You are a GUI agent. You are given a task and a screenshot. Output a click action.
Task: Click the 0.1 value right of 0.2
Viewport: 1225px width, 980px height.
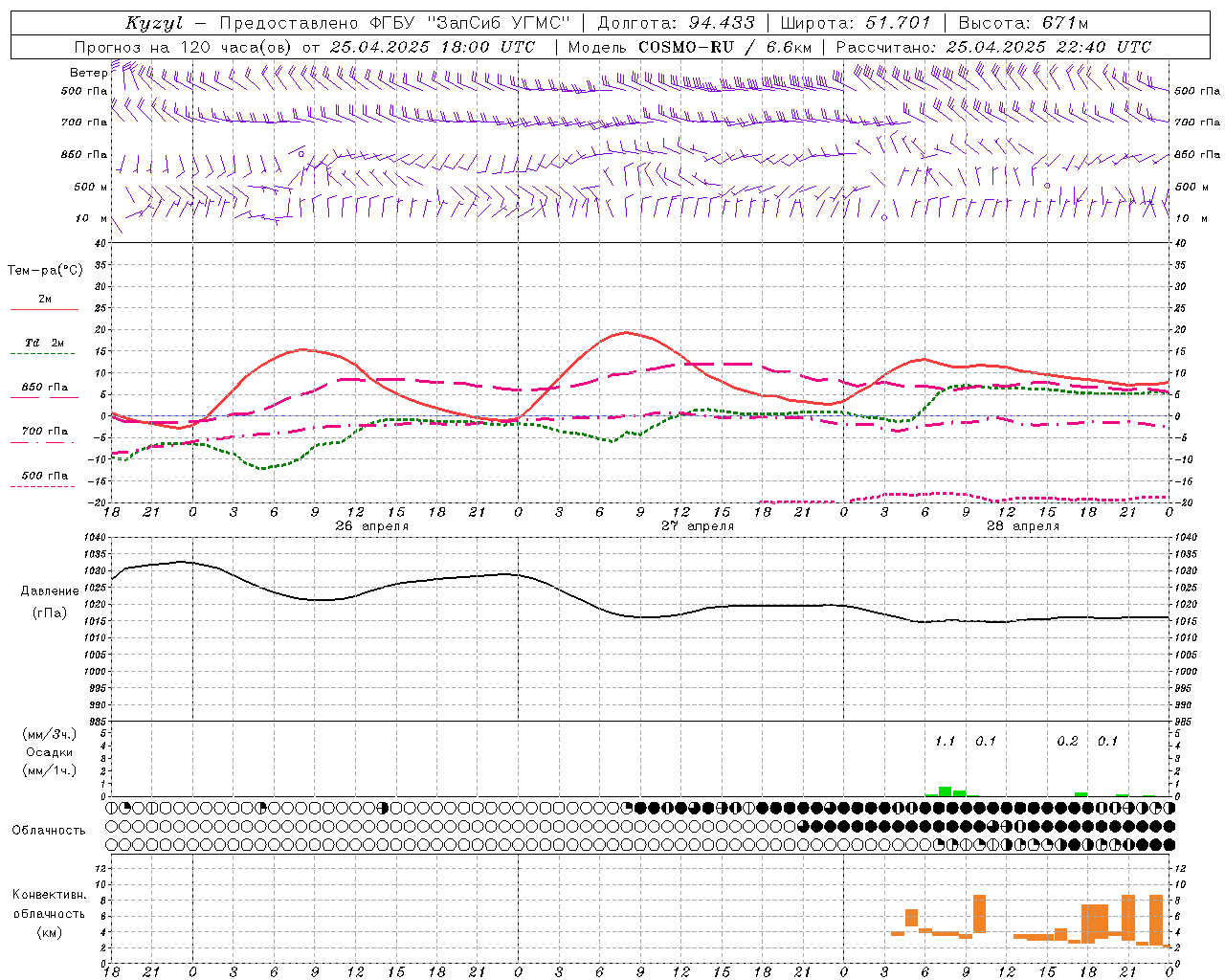click(1107, 741)
